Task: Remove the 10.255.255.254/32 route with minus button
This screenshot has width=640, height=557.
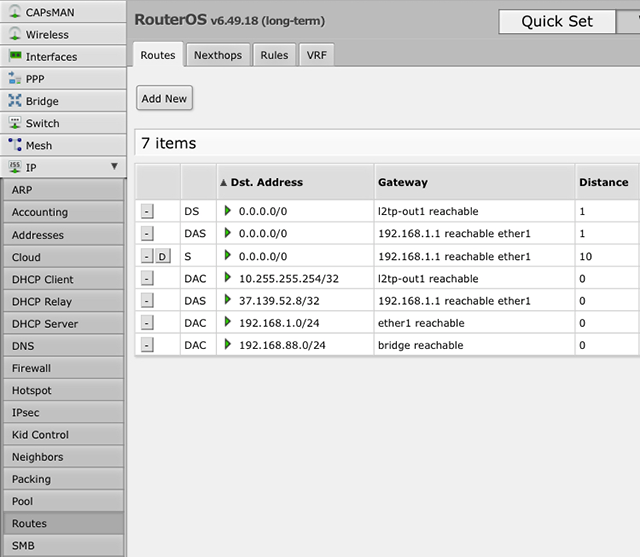Action: click(147, 279)
